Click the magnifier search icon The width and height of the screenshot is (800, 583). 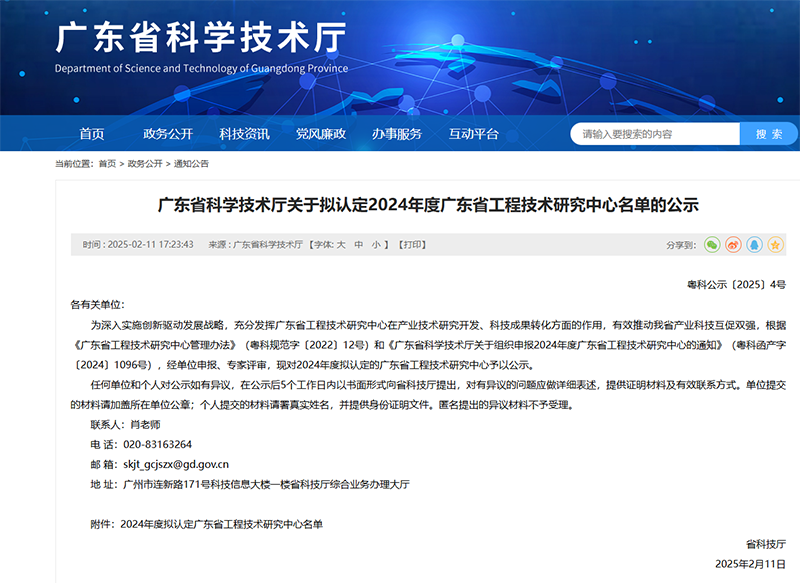[768, 133]
